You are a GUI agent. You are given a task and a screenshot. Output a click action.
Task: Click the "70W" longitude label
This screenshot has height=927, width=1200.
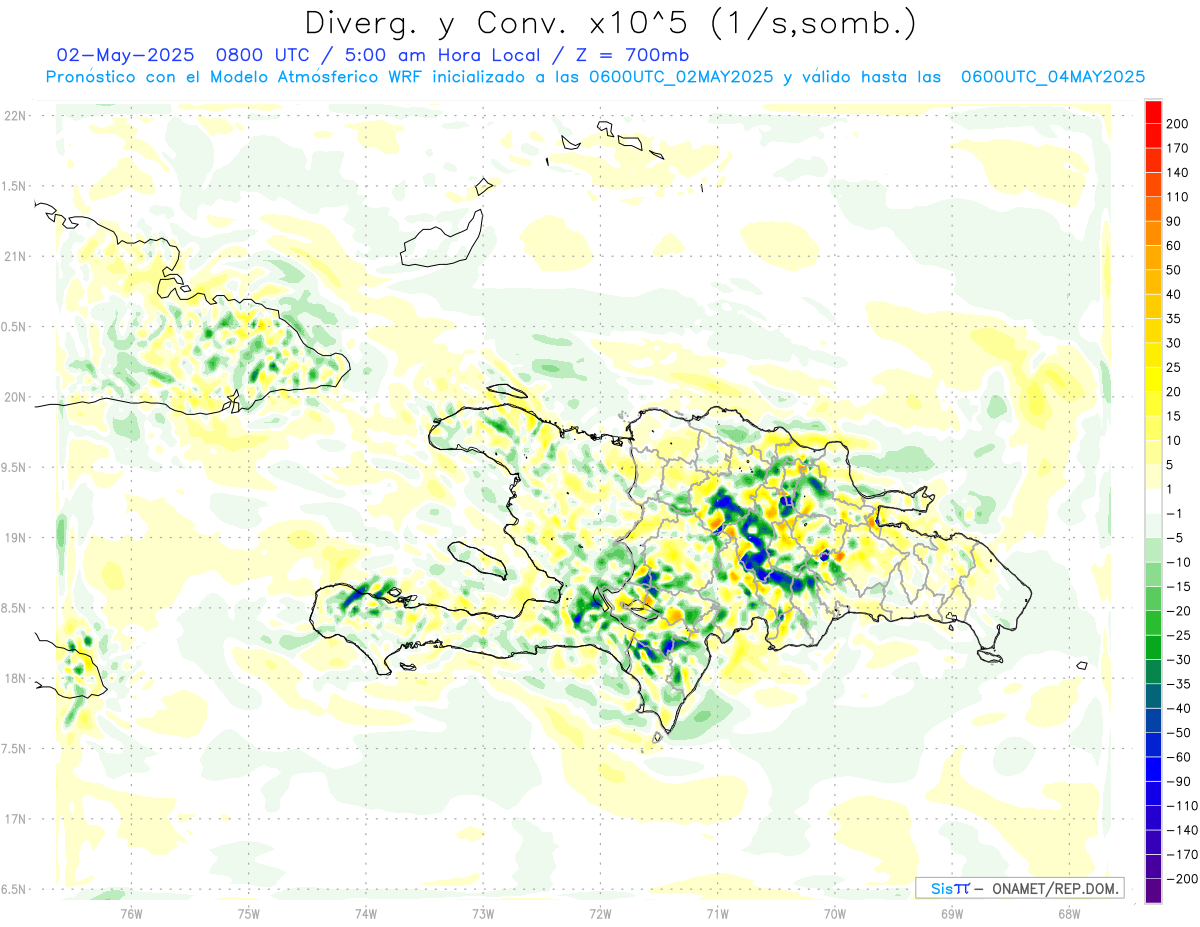(835, 913)
